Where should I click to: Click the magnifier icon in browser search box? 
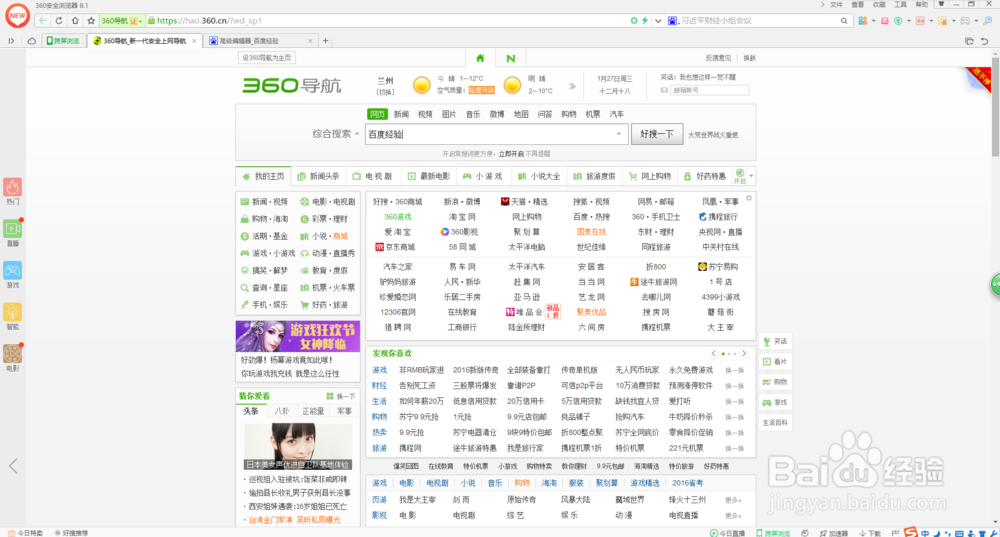pyautogui.click(x=844, y=21)
